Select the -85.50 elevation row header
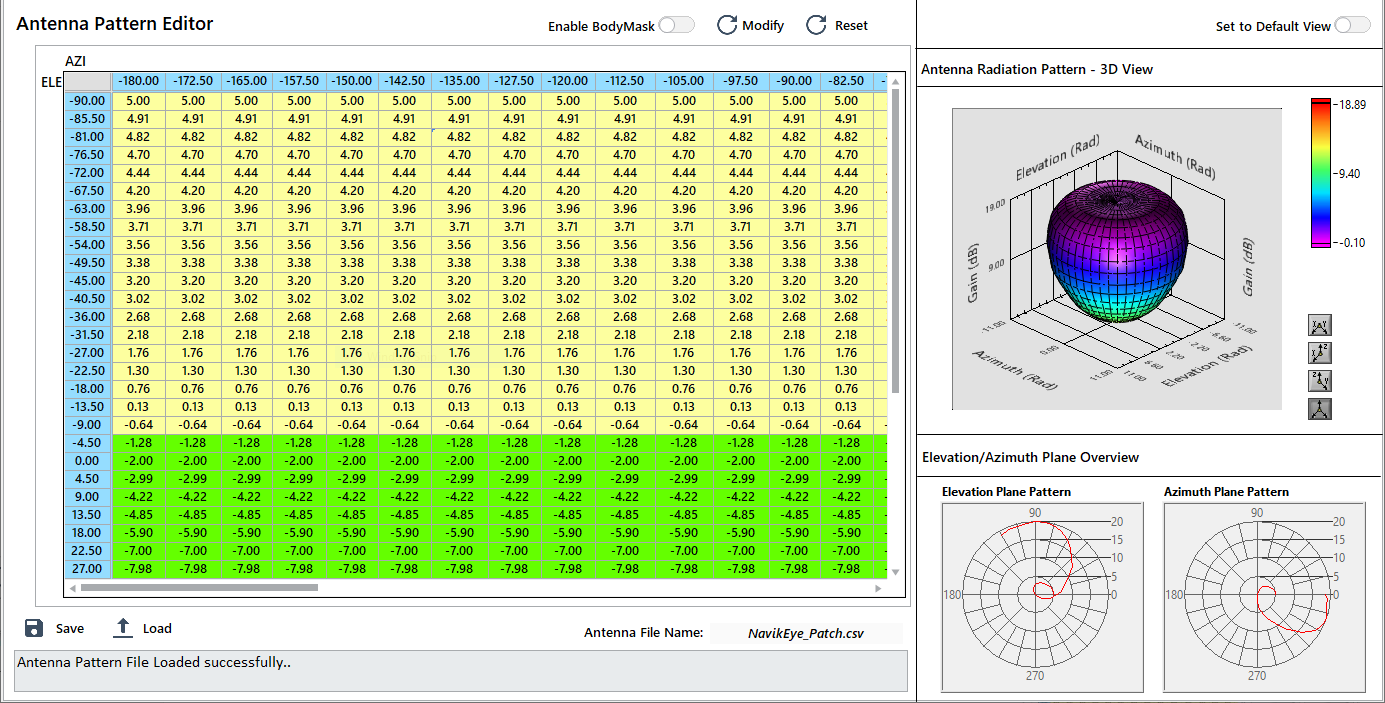1385x703 pixels. pos(88,118)
